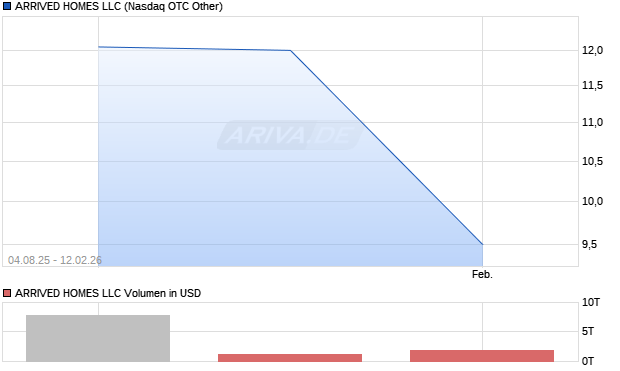This screenshot has width=620, height=371.
Task: Click the 9,5 price axis label
Action: (589, 244)
